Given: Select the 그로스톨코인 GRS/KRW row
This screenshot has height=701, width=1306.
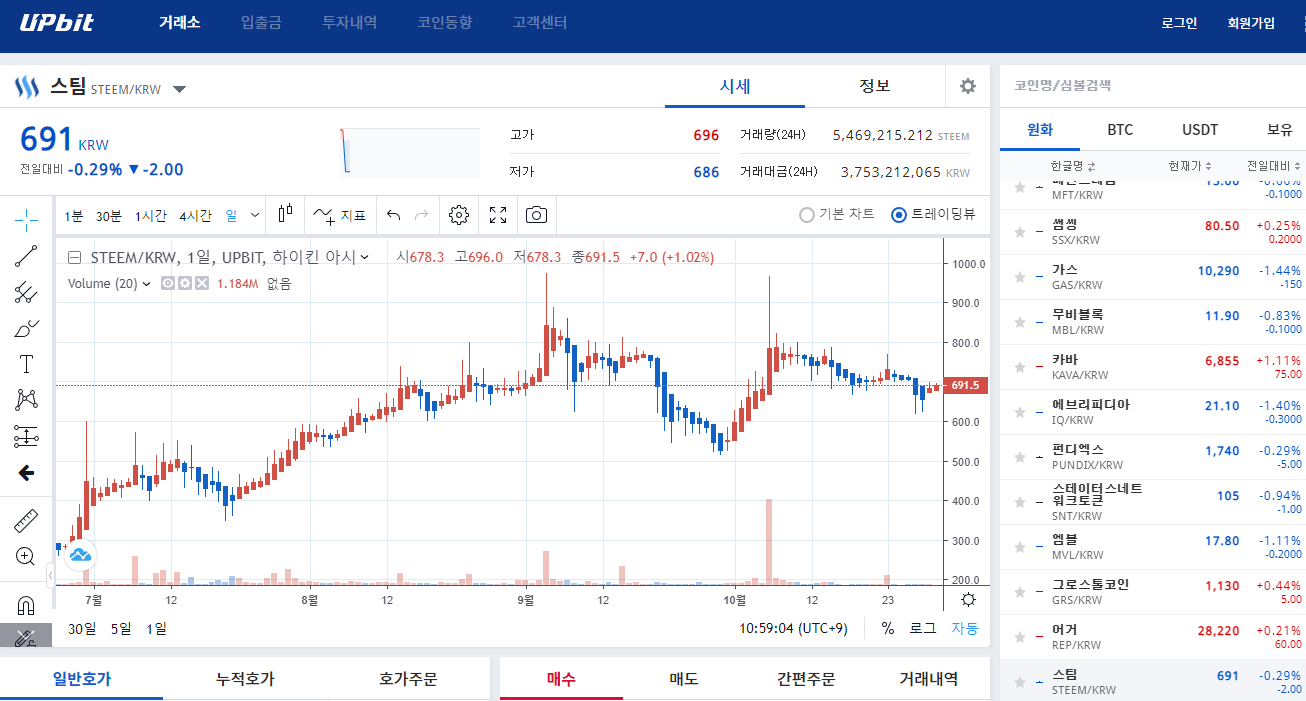Looking at the screenshot, I should tap(1152, 592).
